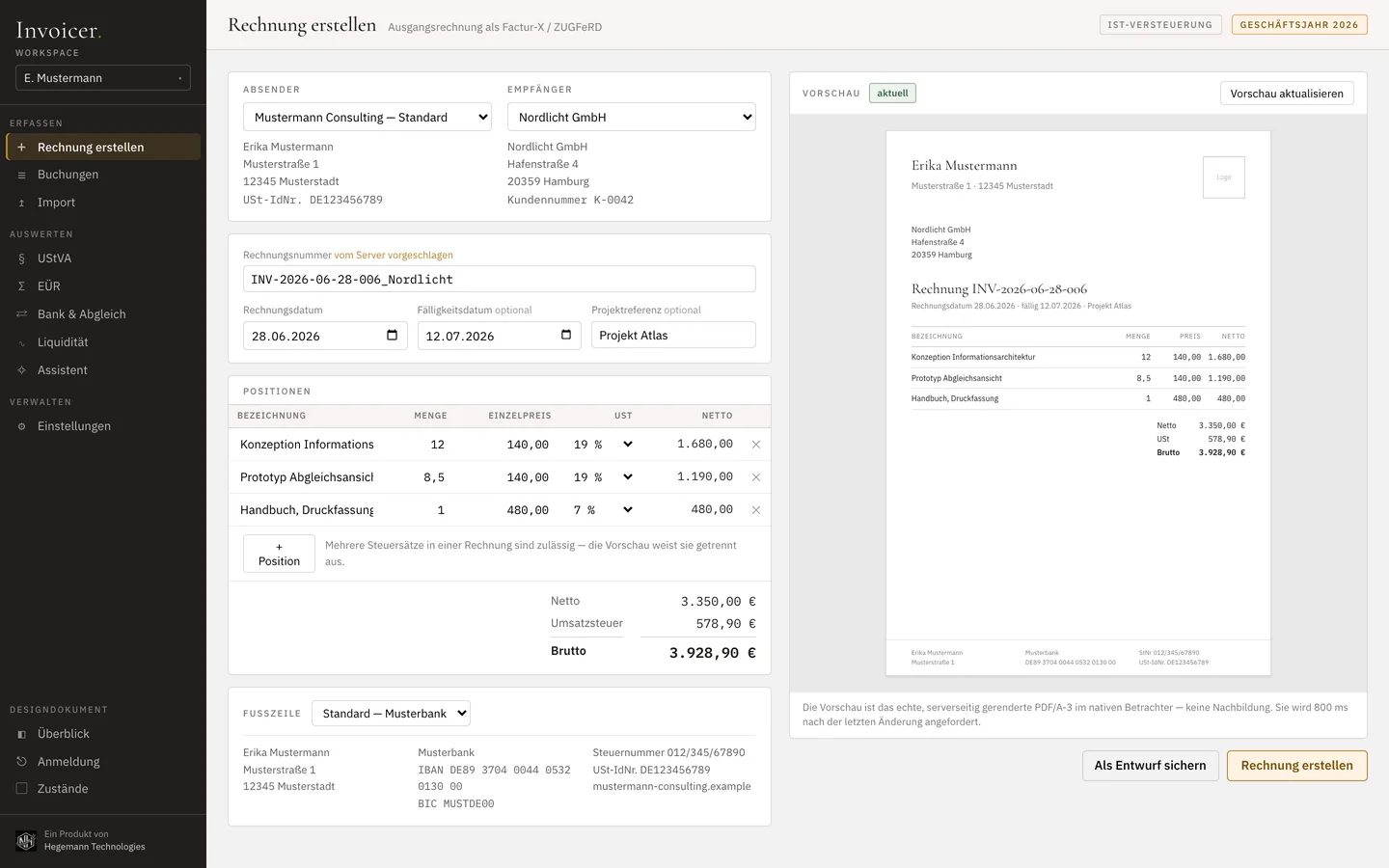Open the Empfänger dropdown Nordlicht GmbH
1389x868 pixels.
coord(632,117)
